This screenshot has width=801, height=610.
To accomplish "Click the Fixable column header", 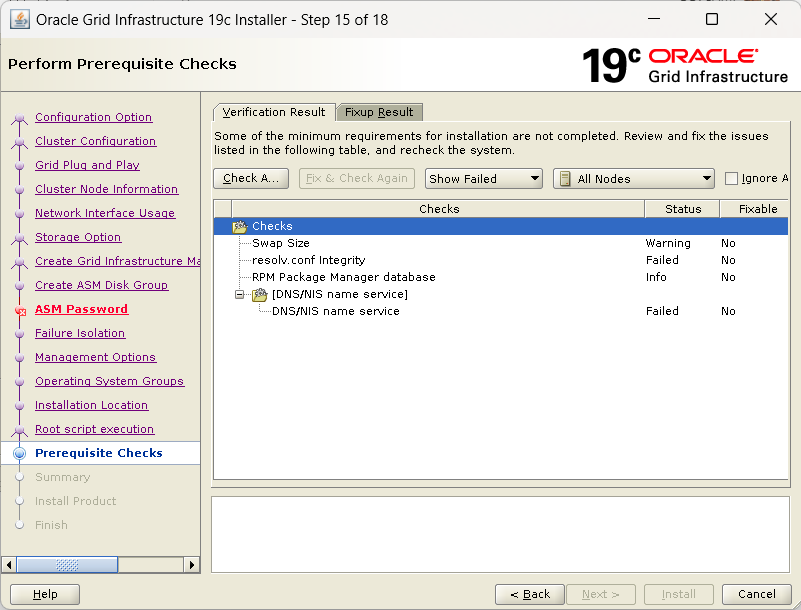I will tap(755, 209).
